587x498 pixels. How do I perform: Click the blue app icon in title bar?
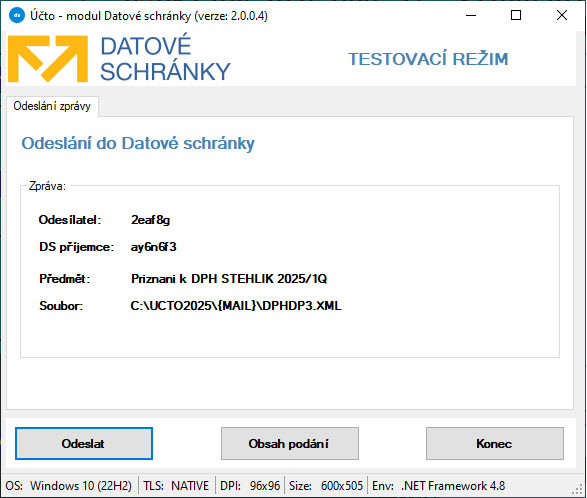point(16,15)
